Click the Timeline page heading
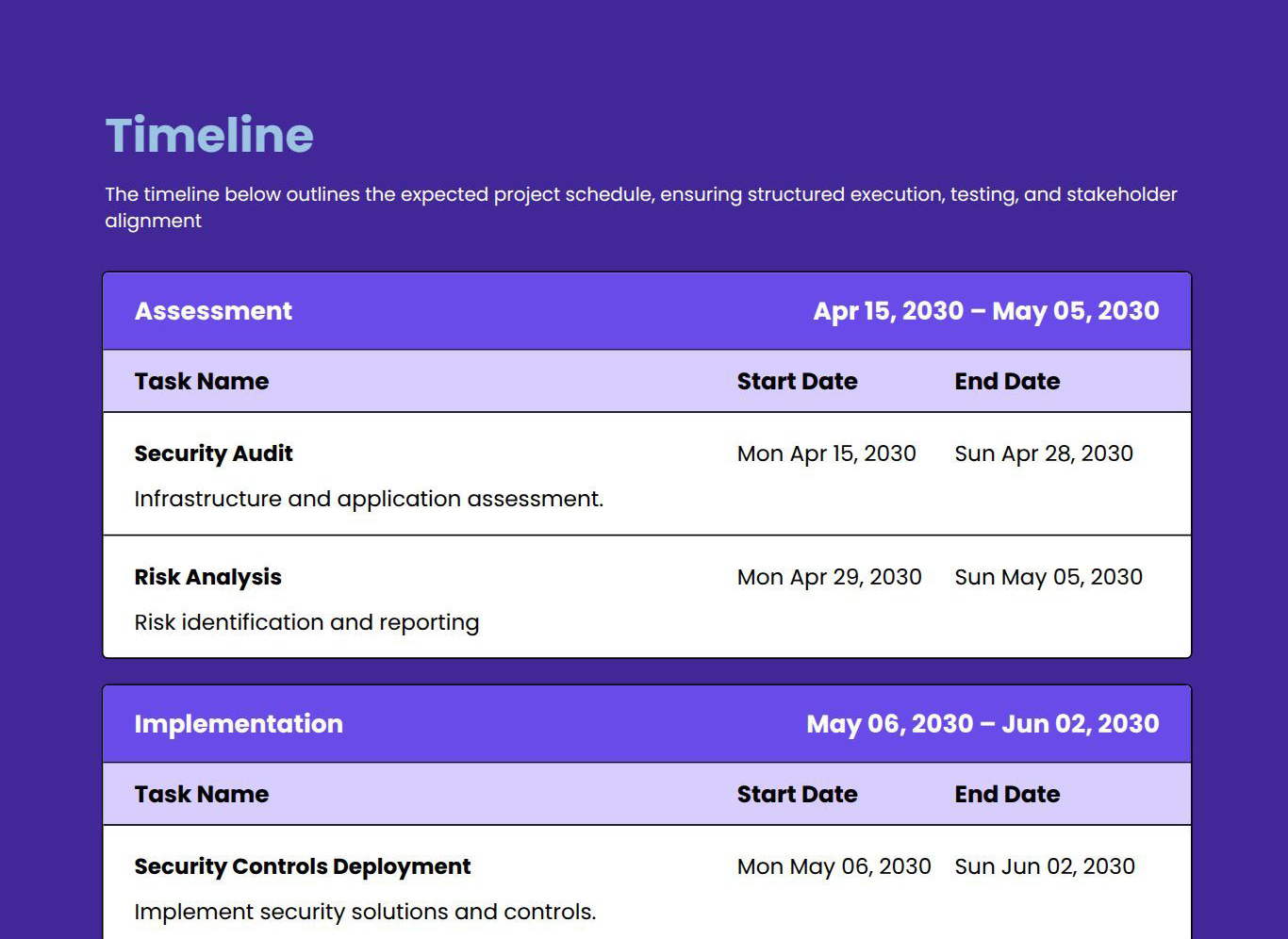This screenshot has width=1288, height=939. click(209, 135)
